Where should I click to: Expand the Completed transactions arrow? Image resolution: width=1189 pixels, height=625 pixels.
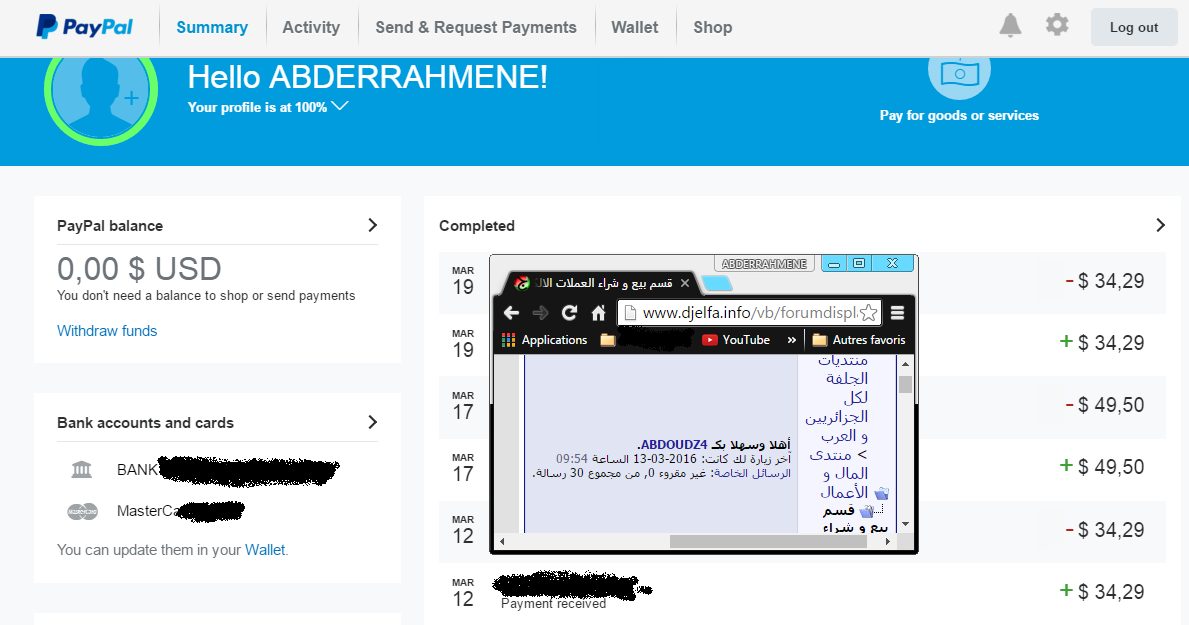click(x=1160, y=225)
